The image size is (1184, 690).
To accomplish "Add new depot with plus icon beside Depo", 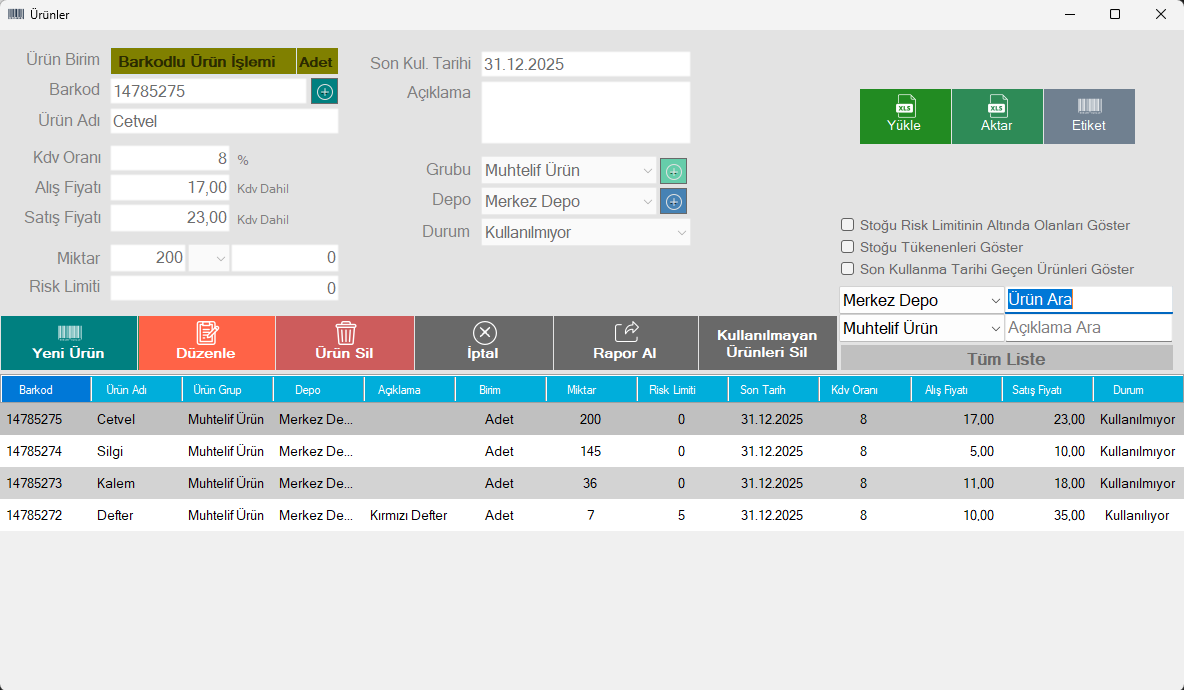I will tap(673, 202).
